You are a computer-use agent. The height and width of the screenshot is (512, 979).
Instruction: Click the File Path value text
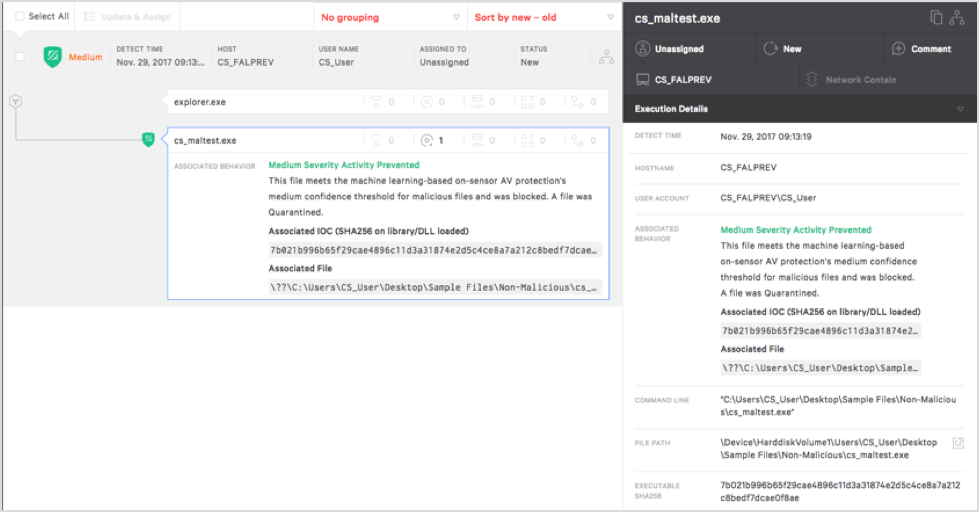(829, 448)
